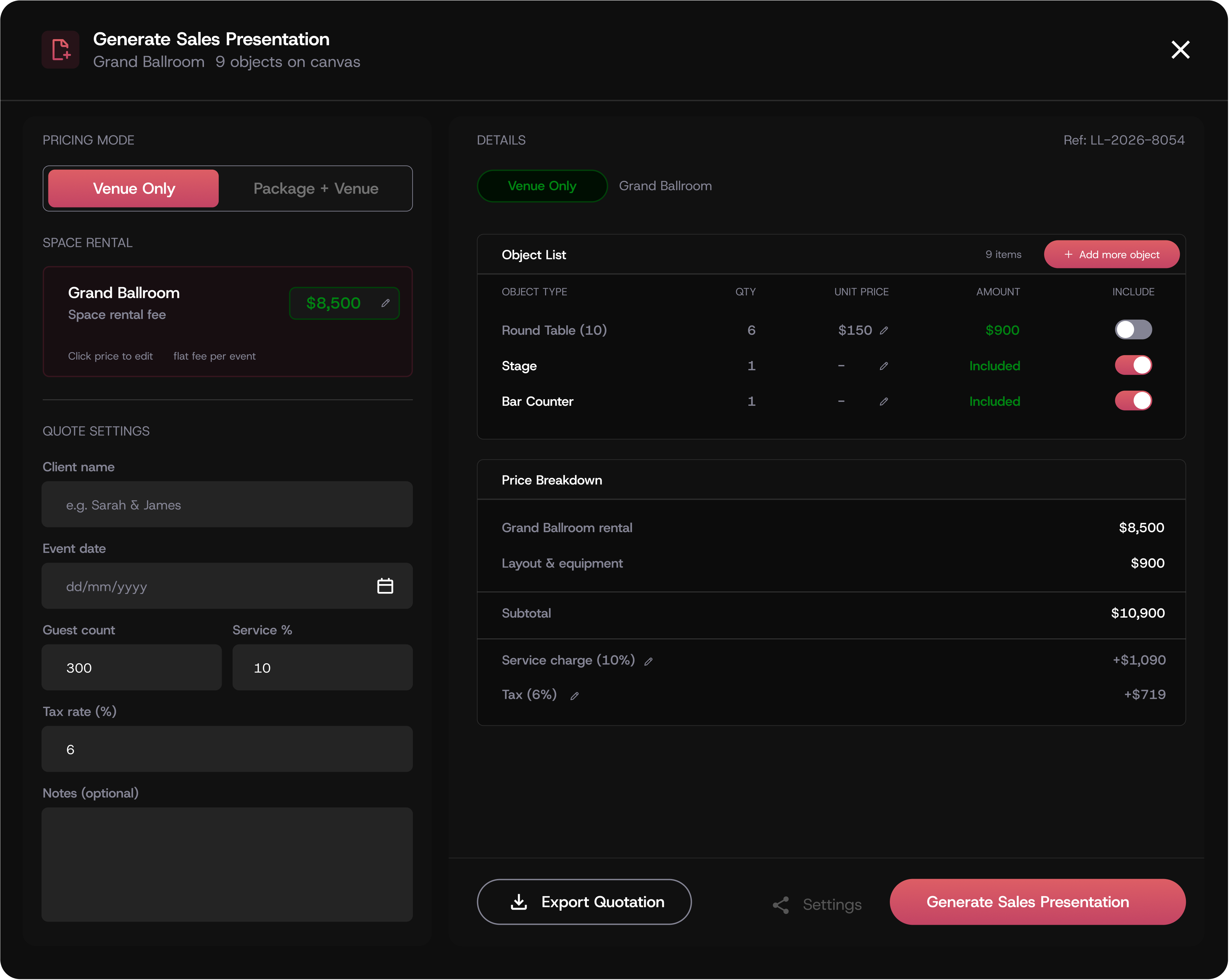
Task: Click the OBJECT TYPE column header
Action: [534, 292]
